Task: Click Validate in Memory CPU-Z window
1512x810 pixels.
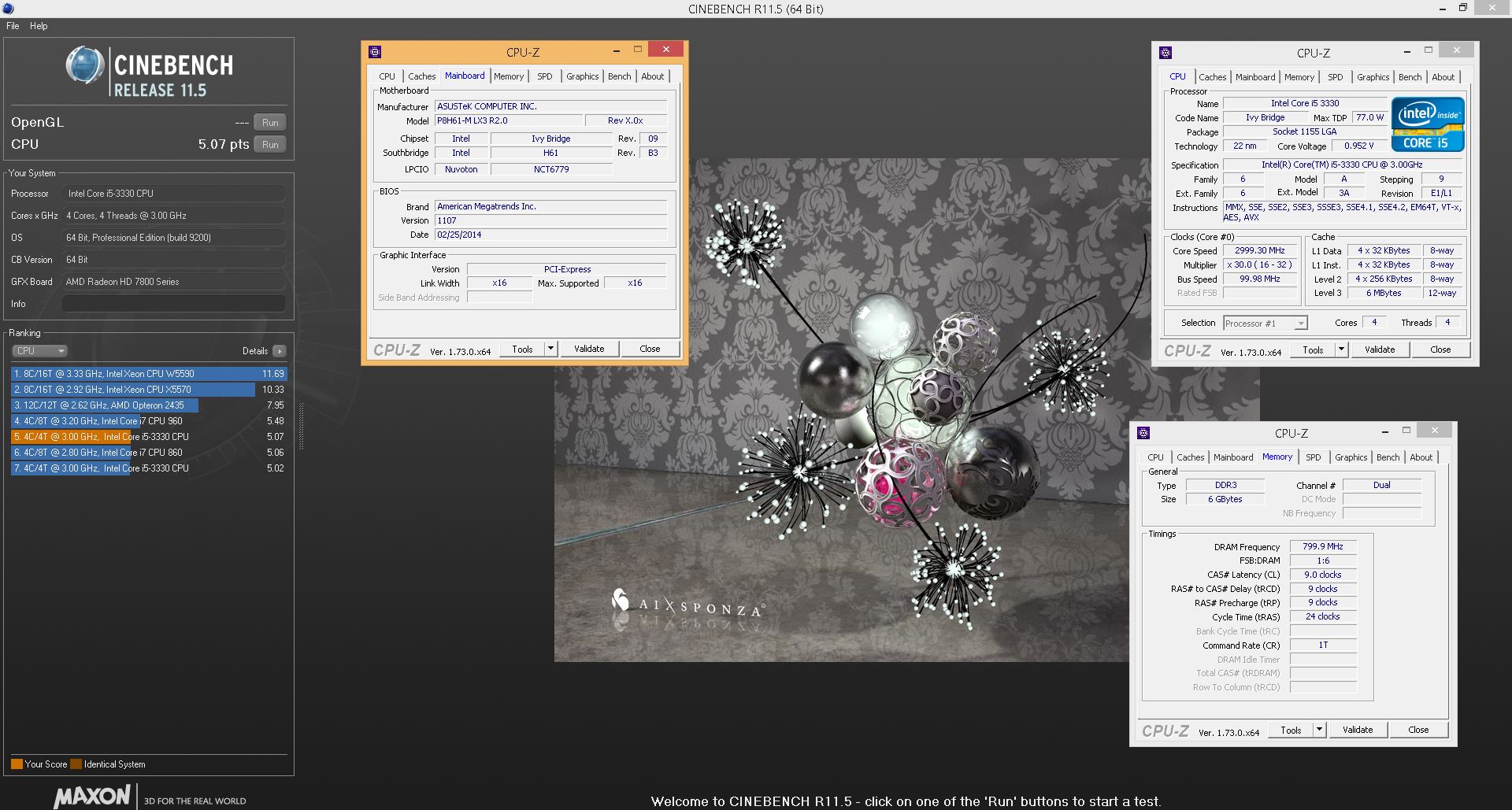Action: point(1358,730)
